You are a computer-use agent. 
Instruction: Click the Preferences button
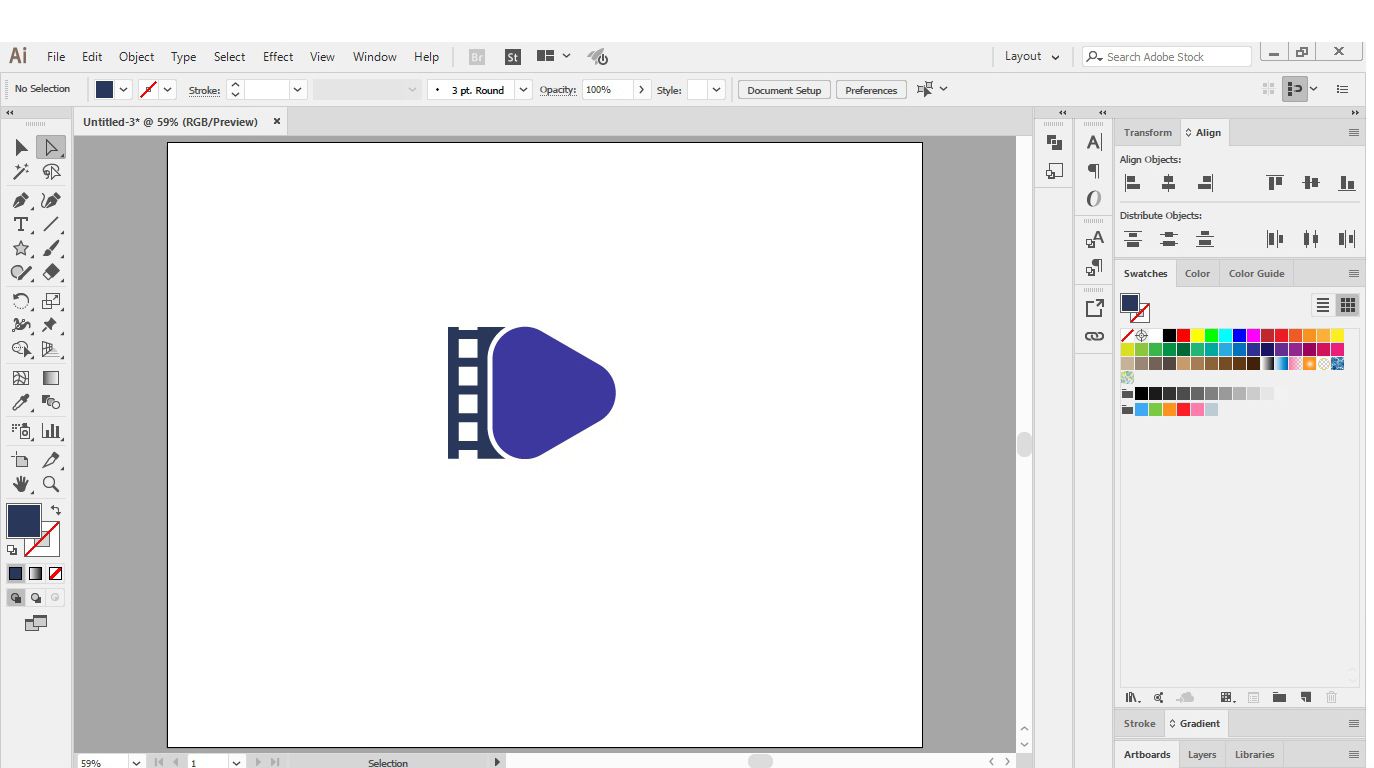[871, 90]
